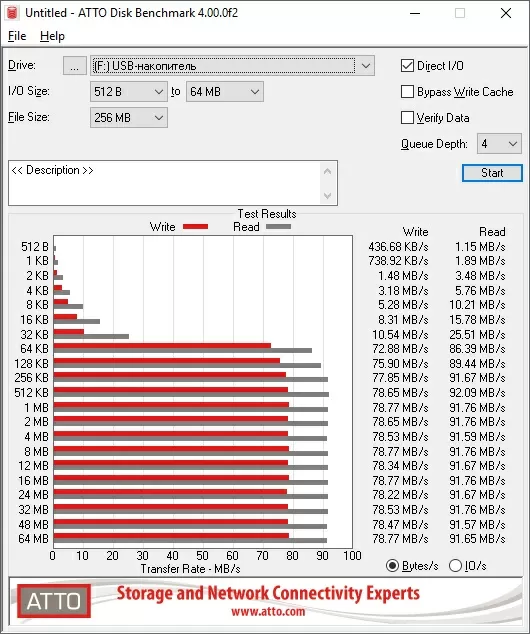Start the benchmark with the Start button
Viewport: 530px width, 634px height.
coord(492,173)
